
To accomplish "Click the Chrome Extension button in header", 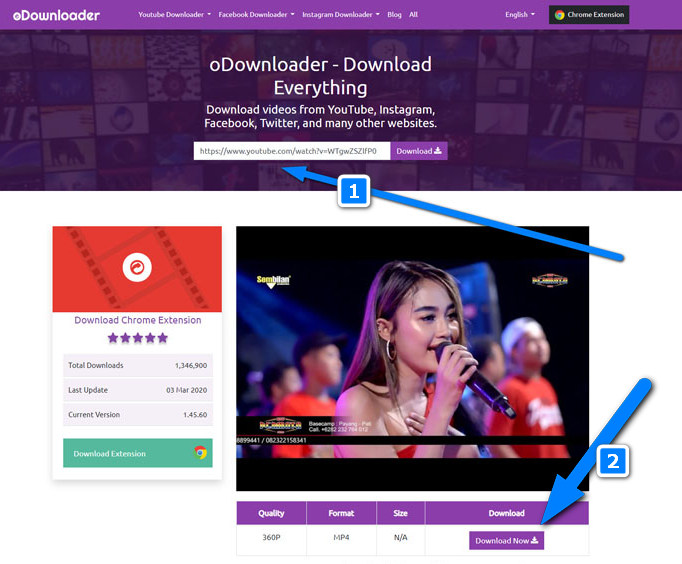I will [x=589, y=14].
